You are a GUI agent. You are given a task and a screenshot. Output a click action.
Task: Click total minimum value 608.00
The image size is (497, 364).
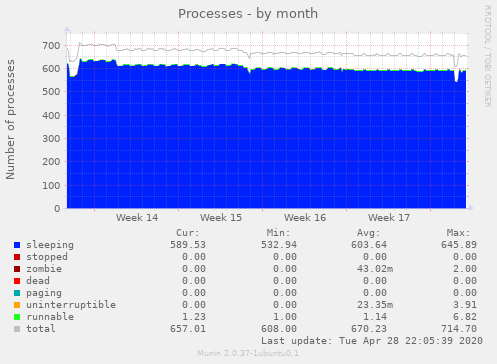(279, 329)
